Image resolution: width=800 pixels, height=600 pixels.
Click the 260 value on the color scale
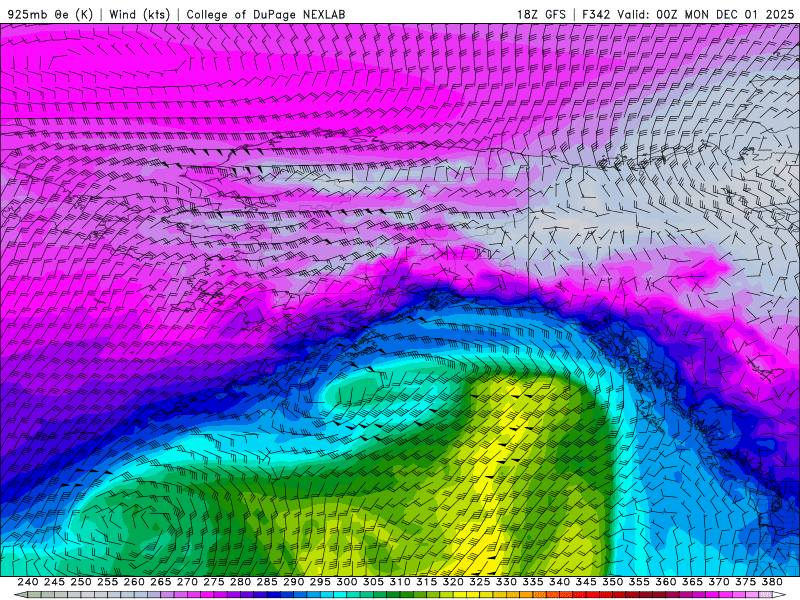(134, 582)
